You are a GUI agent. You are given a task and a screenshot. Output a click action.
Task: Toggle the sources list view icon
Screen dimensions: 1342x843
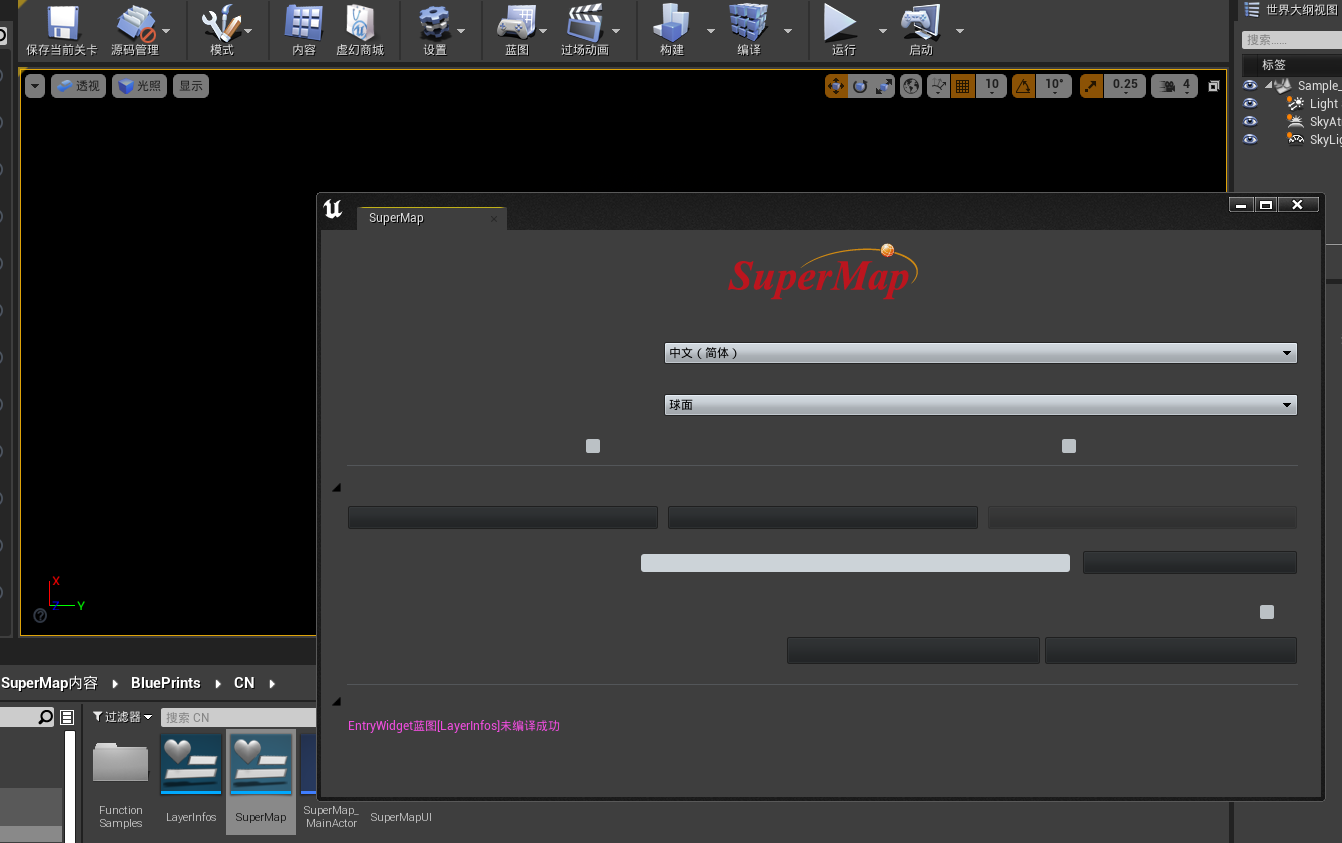67,717
